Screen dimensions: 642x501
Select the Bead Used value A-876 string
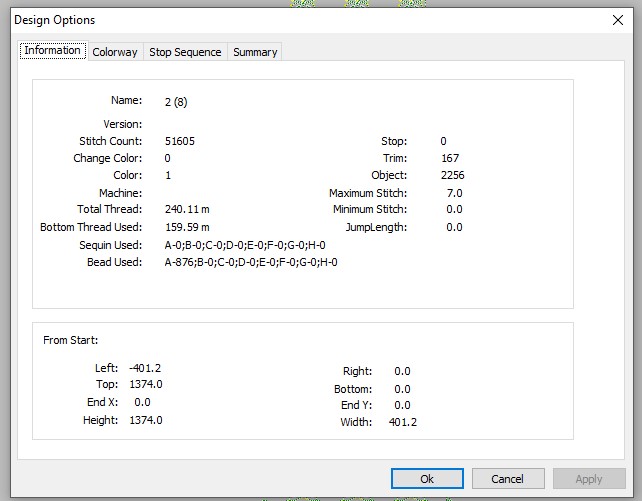pos(251,262)
